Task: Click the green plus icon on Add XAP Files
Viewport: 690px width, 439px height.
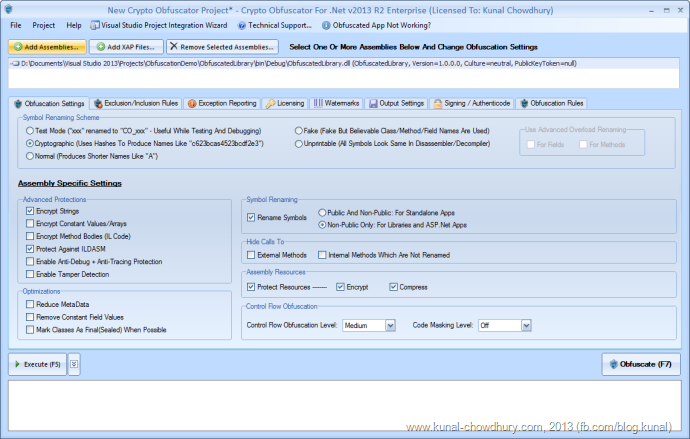Action: pyautogui.click(x=101, y=47)
